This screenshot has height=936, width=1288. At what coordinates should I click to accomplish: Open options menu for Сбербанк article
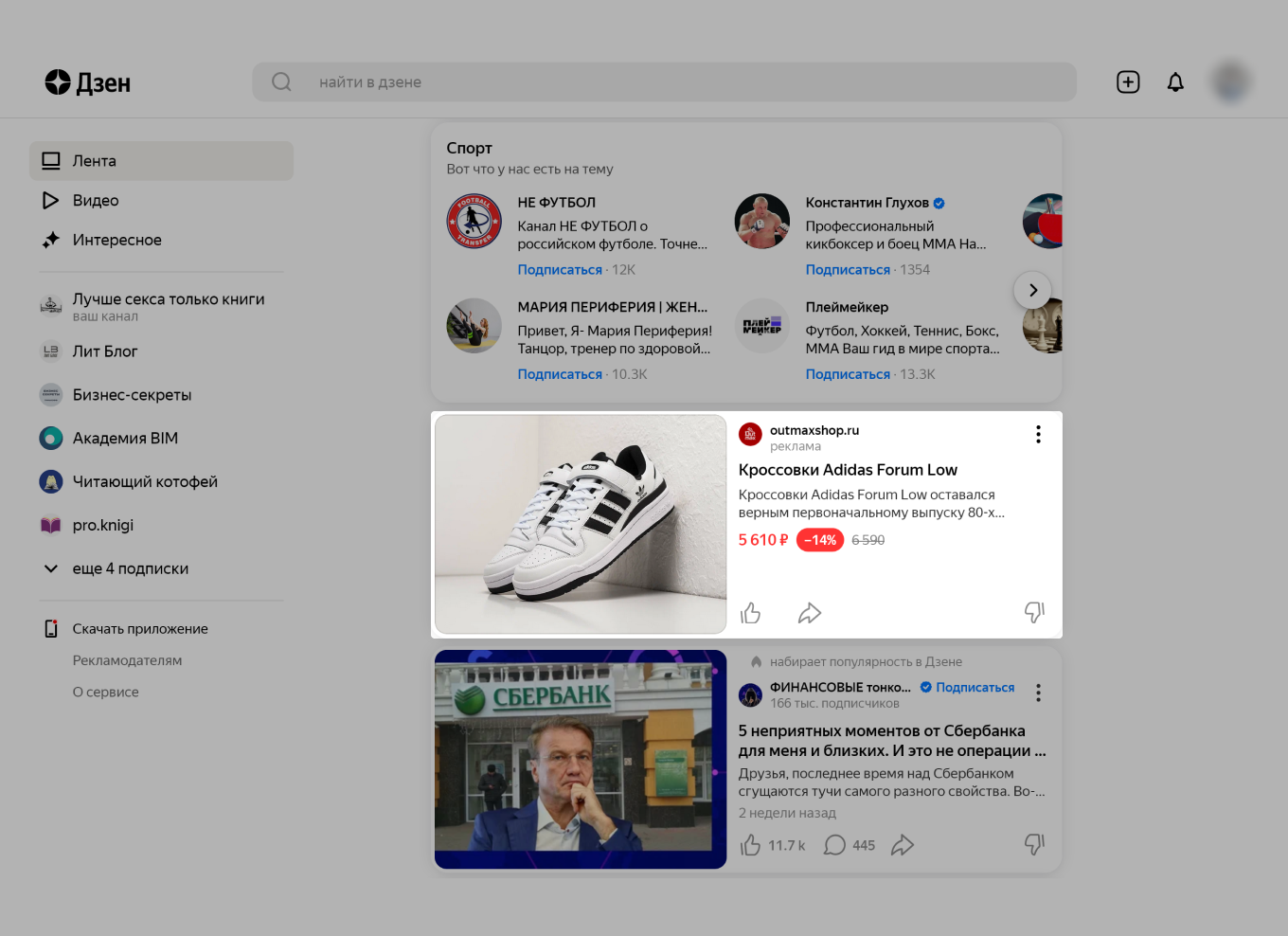tap(1038, 693)
